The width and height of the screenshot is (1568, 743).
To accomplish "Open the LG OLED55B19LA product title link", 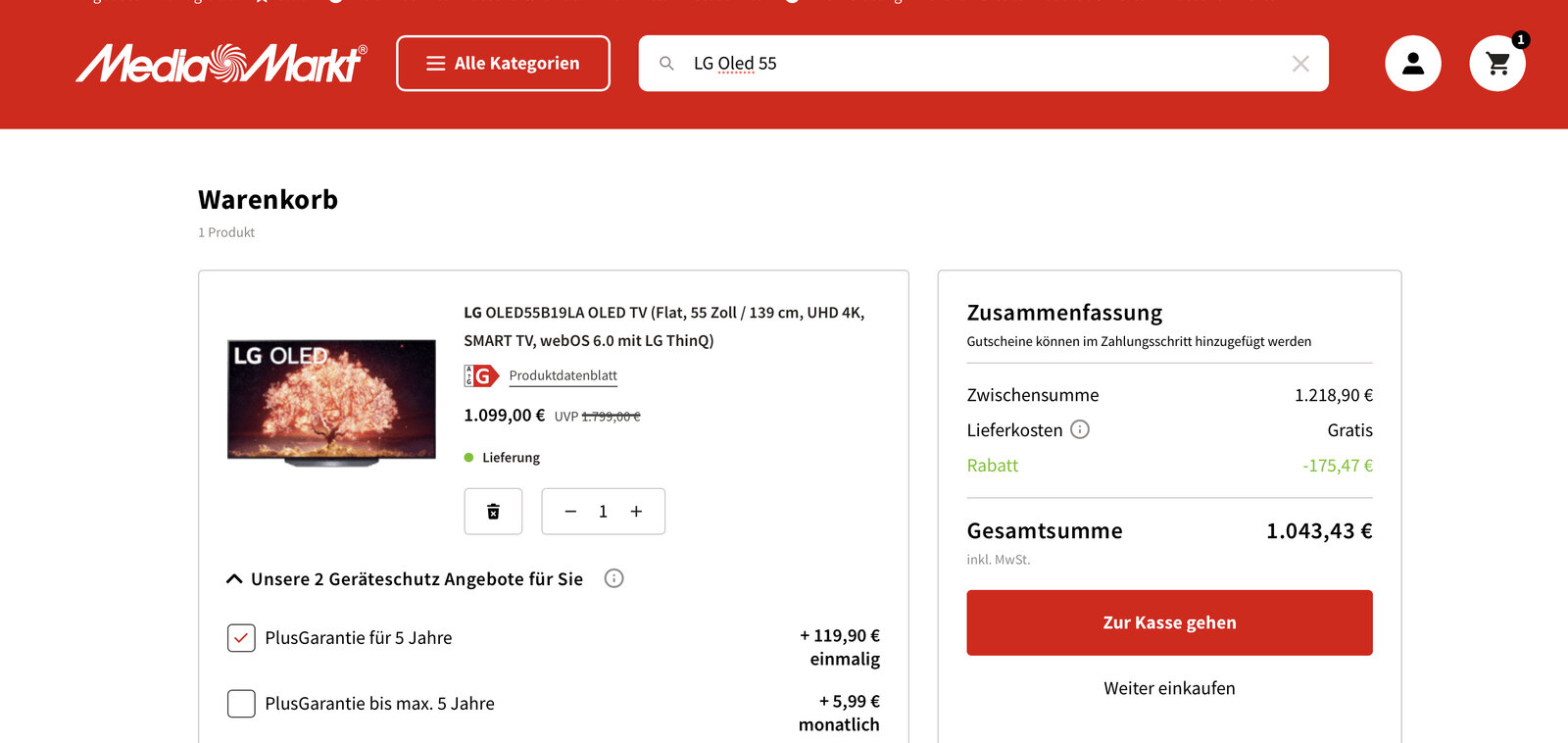I will point(664,326).
